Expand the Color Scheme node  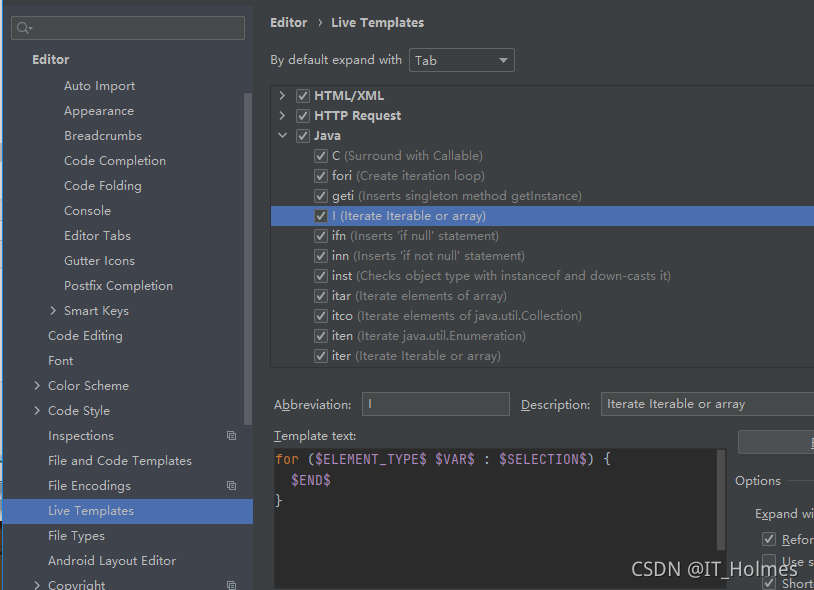point(37,386)
